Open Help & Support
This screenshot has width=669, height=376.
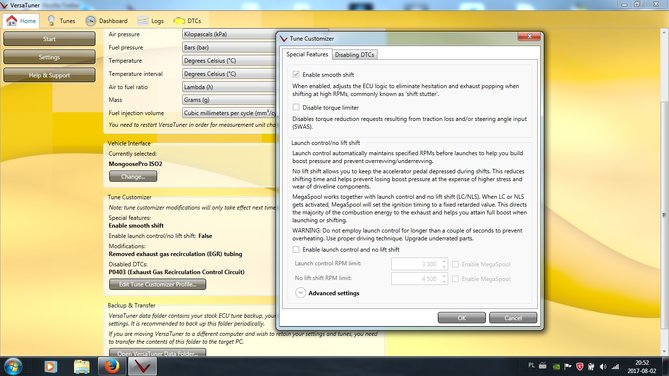(49, 75)
